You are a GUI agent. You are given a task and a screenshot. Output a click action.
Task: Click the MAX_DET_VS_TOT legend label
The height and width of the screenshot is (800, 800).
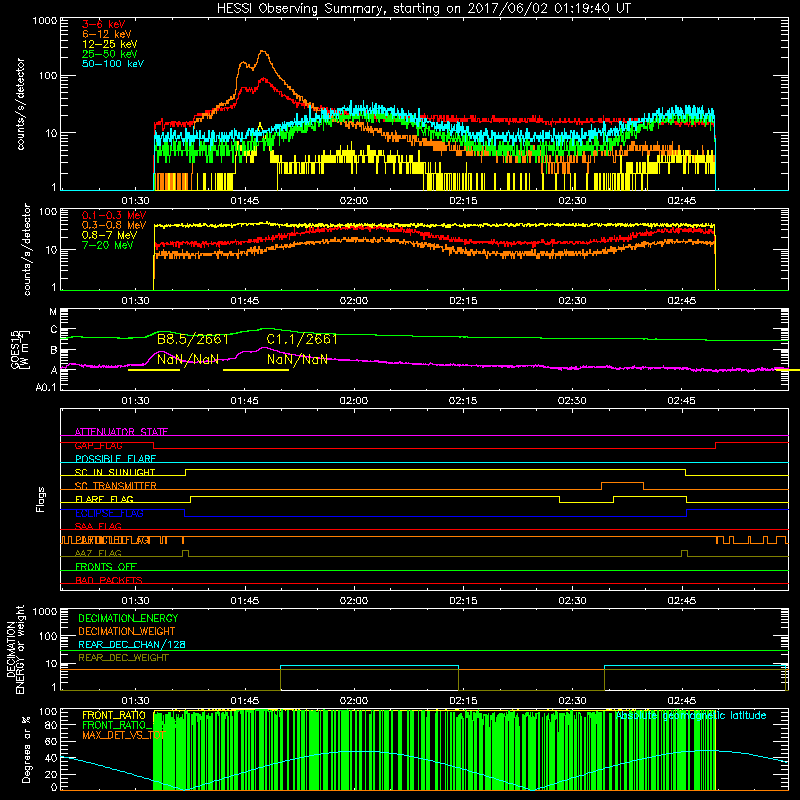(123, 735)
